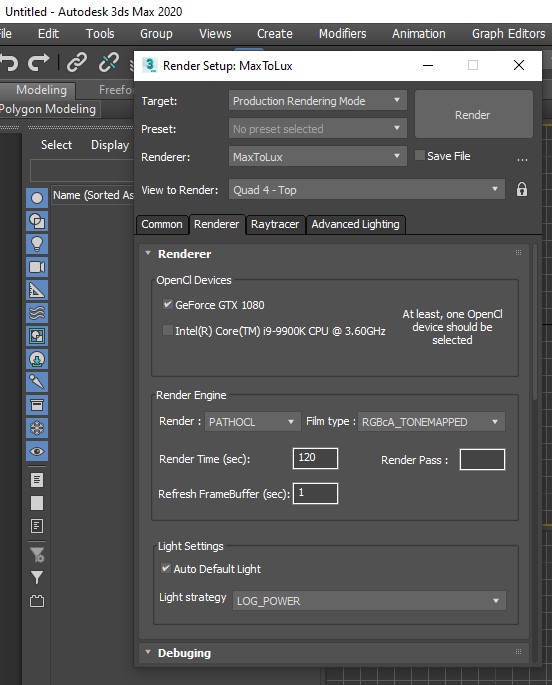The image size is (552, 685).
Task: Open Scene Explorer Display menu
Action: pyautogui.click(x=110, y=145)
